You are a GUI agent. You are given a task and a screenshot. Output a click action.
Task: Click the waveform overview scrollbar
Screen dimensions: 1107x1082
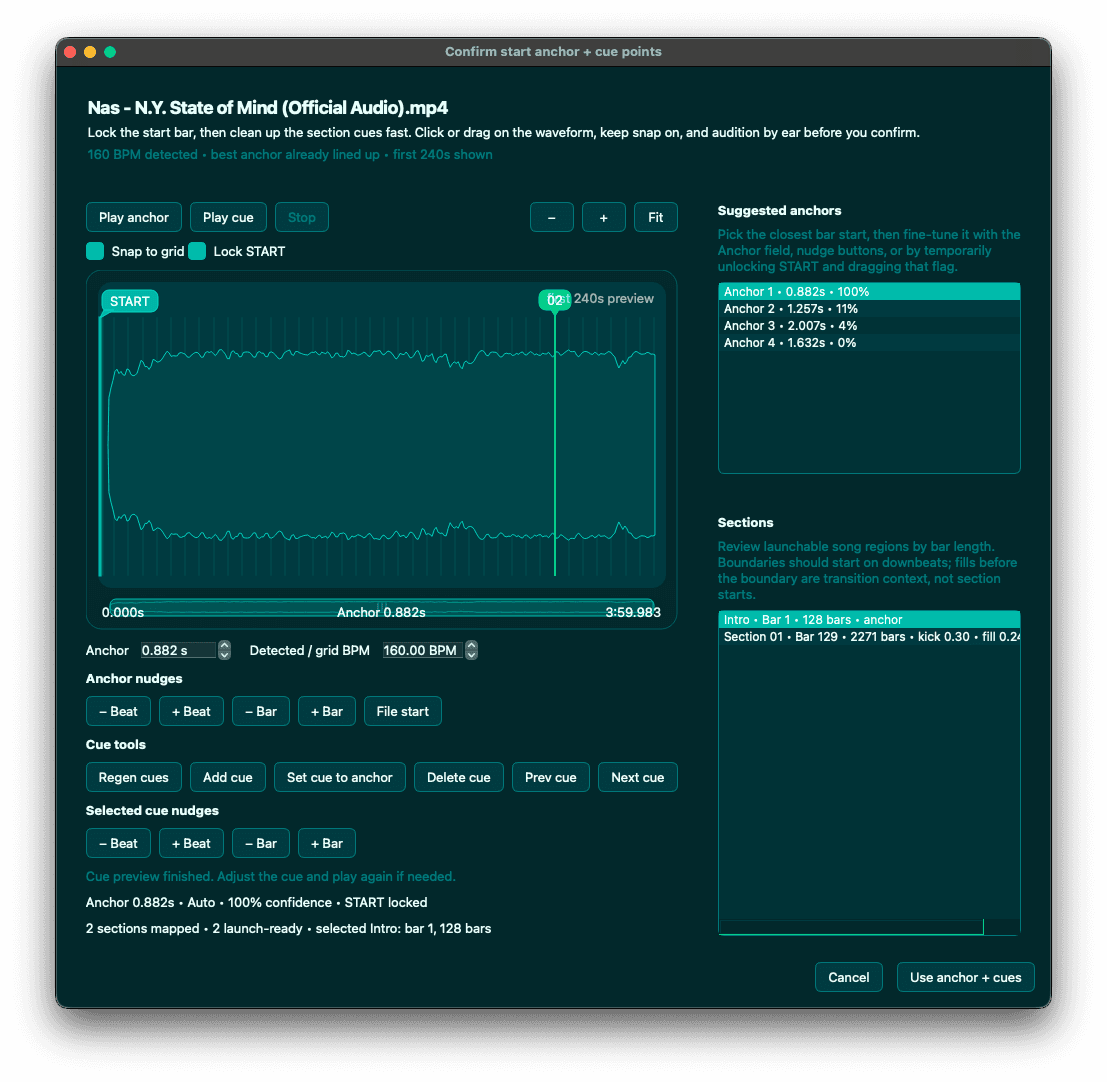(x=381, y=608)
